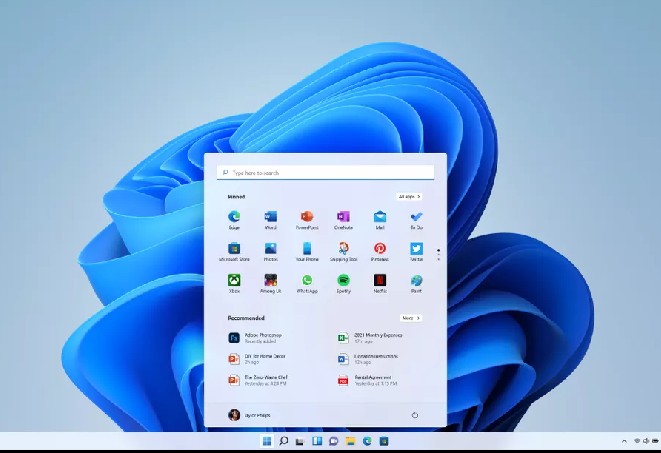Open the network icon in system tray

point(637,441)
